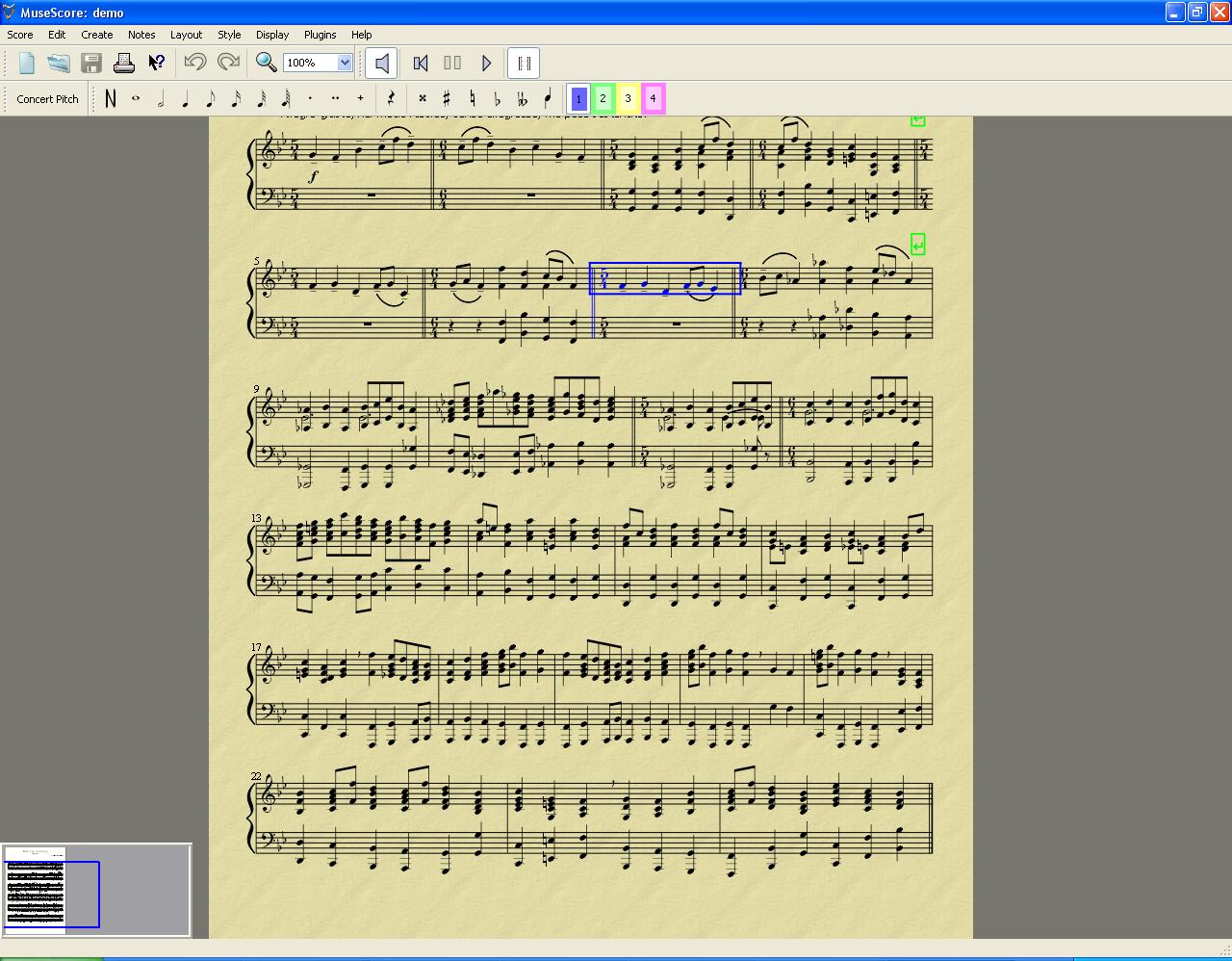Screen dimensions: 1232x961
Task: Open the Create menu
Action: pos(96,35)
